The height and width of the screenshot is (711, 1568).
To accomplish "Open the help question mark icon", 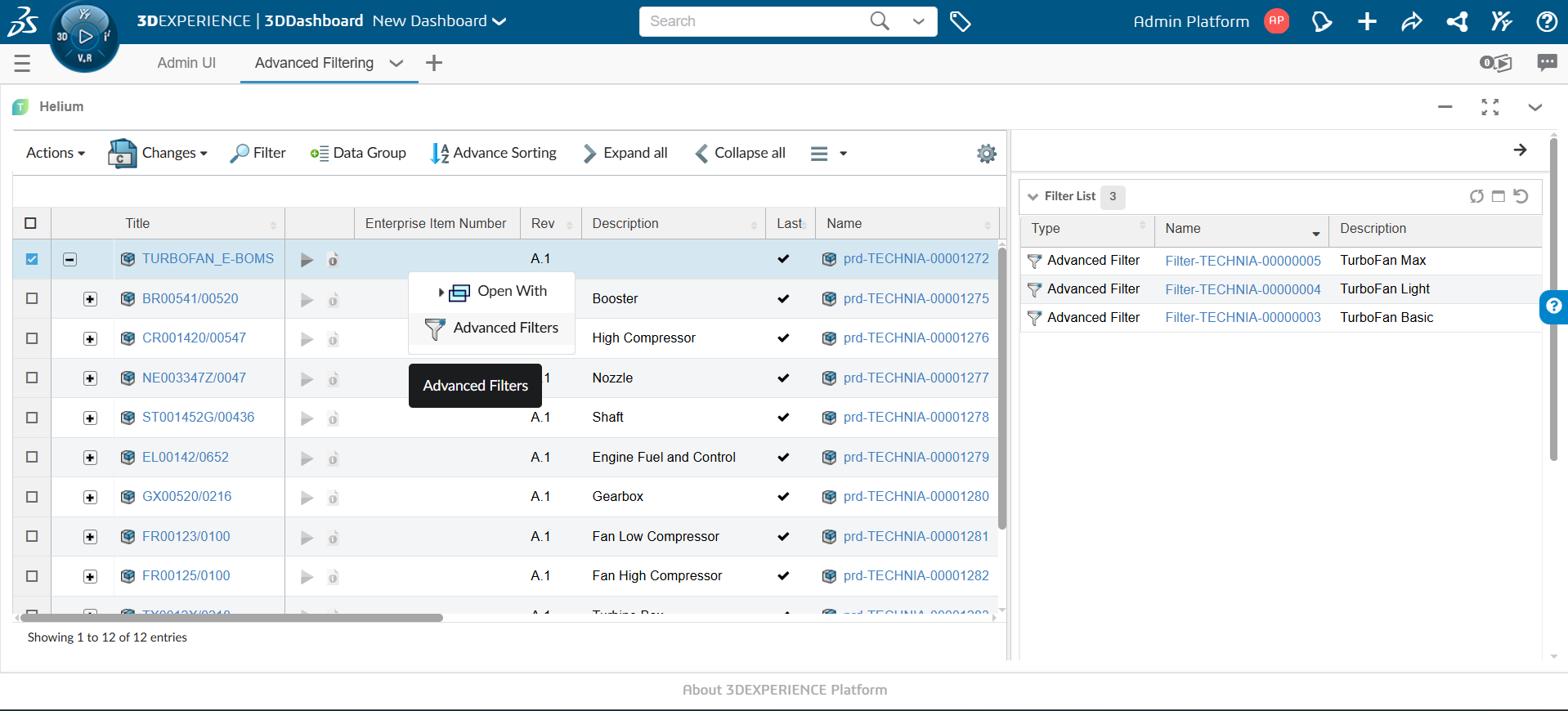I will pos(1546,22).
